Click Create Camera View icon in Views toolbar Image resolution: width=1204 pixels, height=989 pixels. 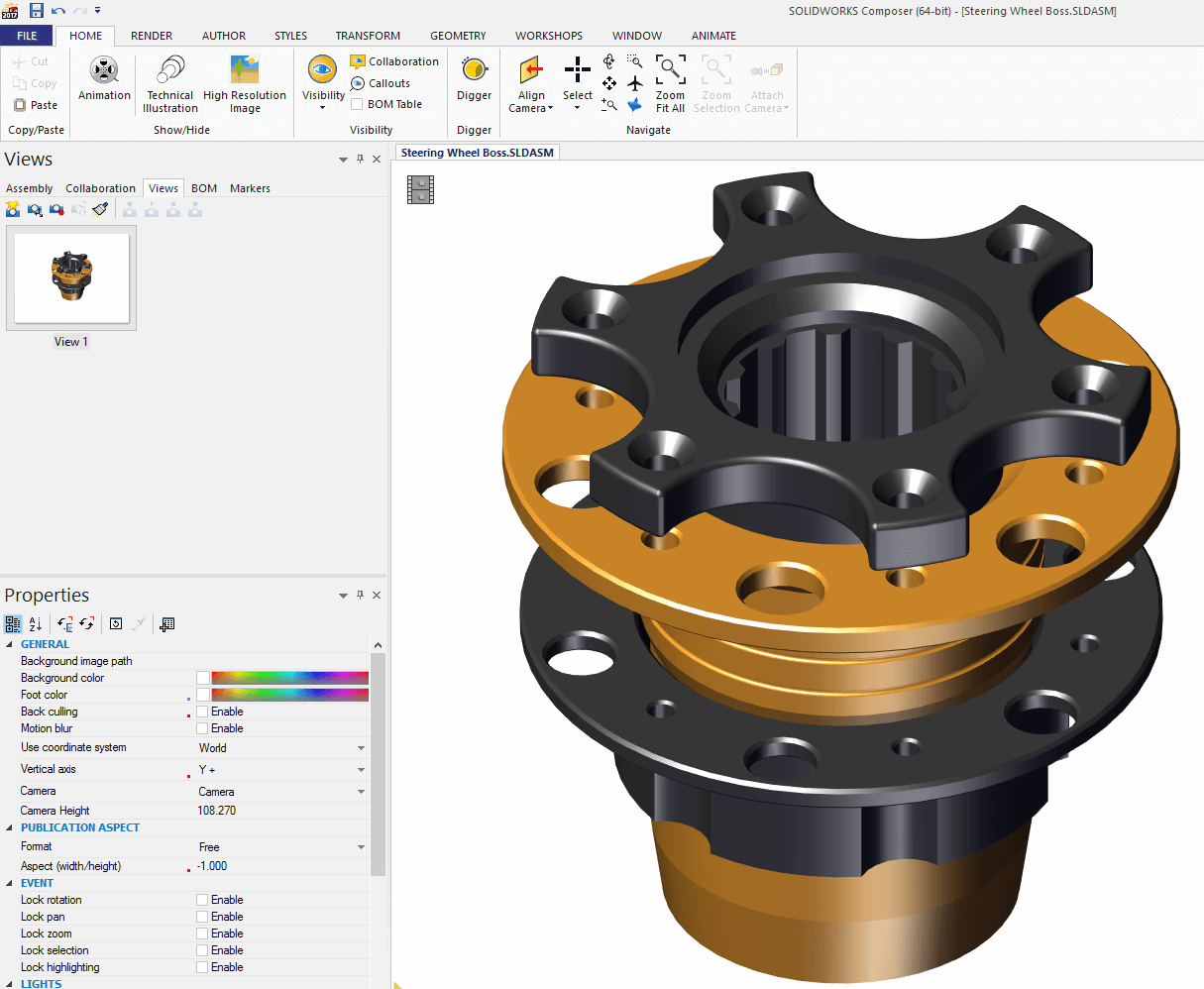(x=35, y=209)
